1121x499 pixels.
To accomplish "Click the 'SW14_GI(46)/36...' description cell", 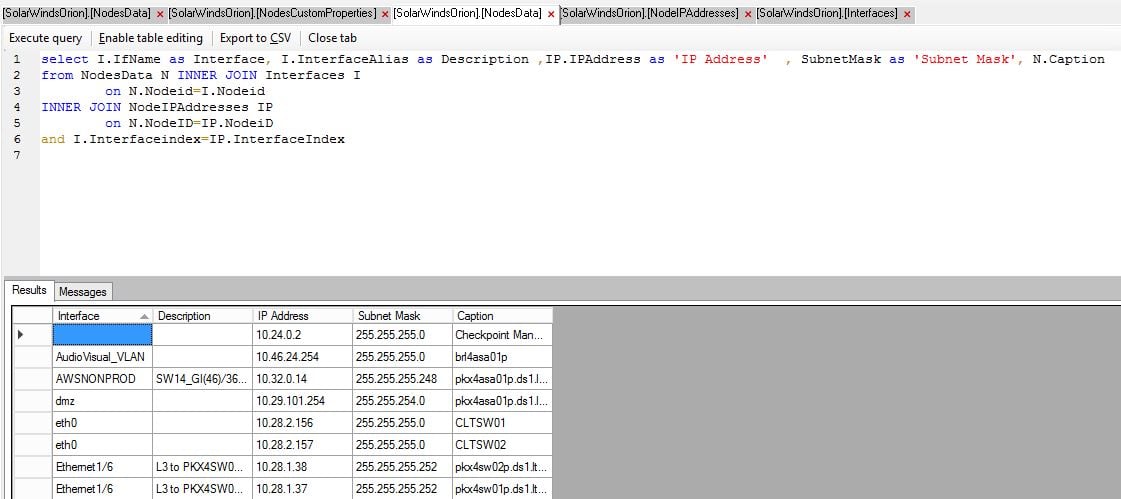I will (x=202, y=379).
